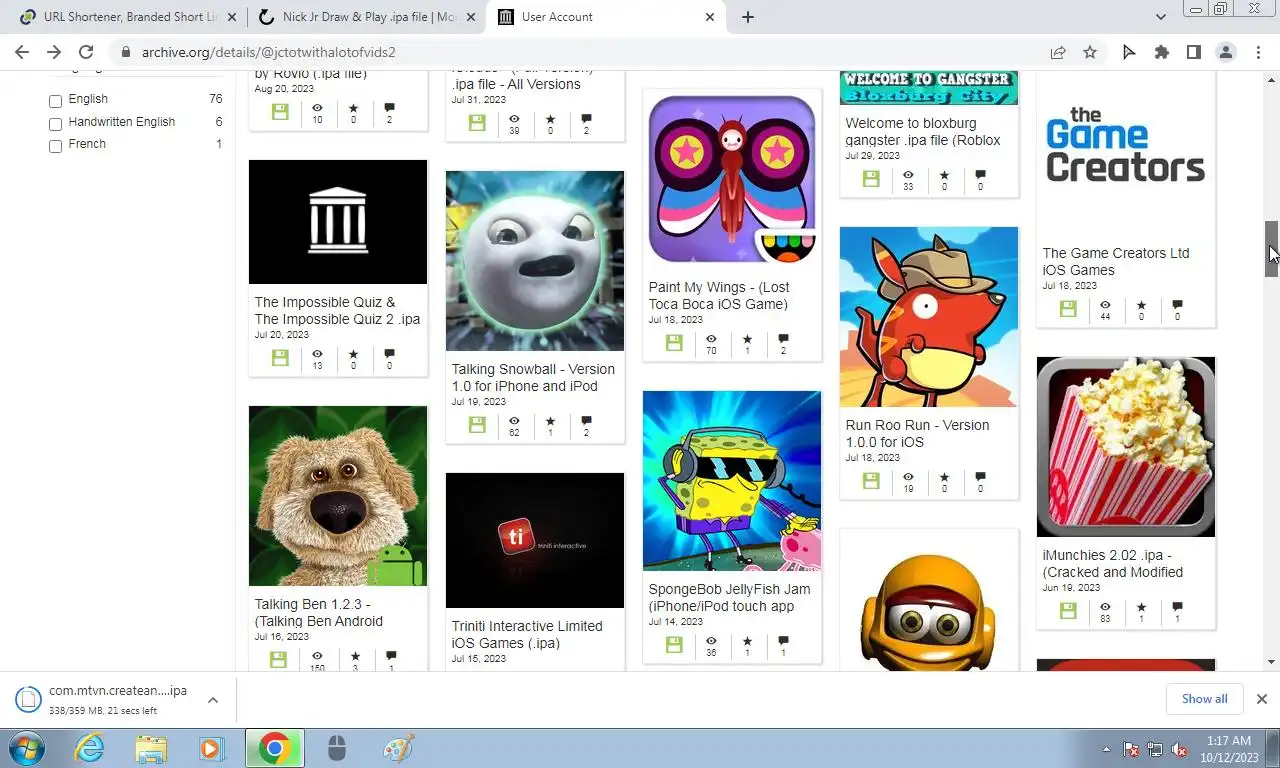Open Talking Ben 1.2.3 title link
This screenshot has width=1280, height=768.
pyautogui.click(x=319, y=613)
